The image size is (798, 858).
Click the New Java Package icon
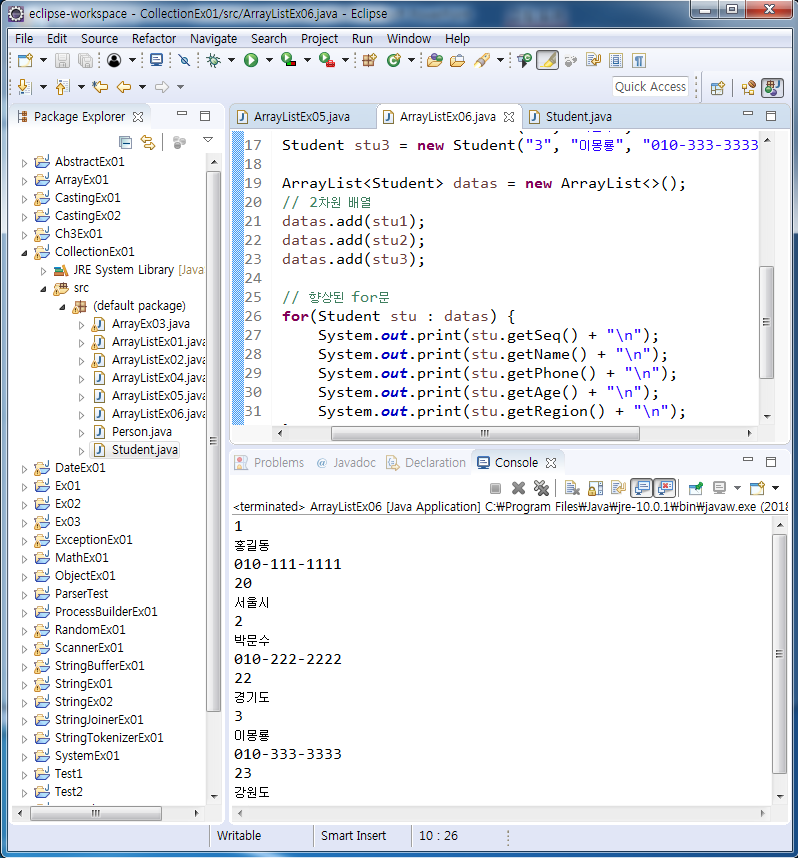coord(369,60)
